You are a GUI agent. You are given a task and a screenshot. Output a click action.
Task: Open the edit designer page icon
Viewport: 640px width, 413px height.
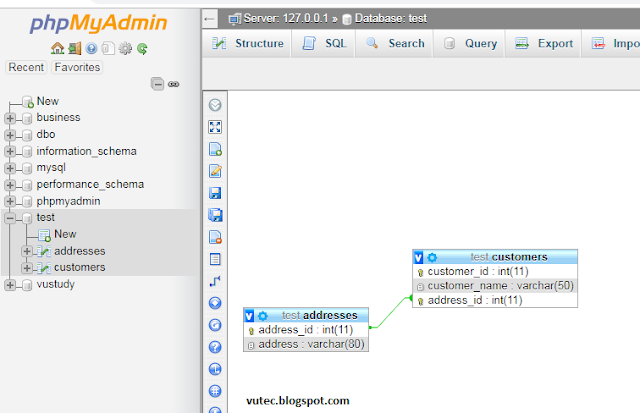click(215, 171)
